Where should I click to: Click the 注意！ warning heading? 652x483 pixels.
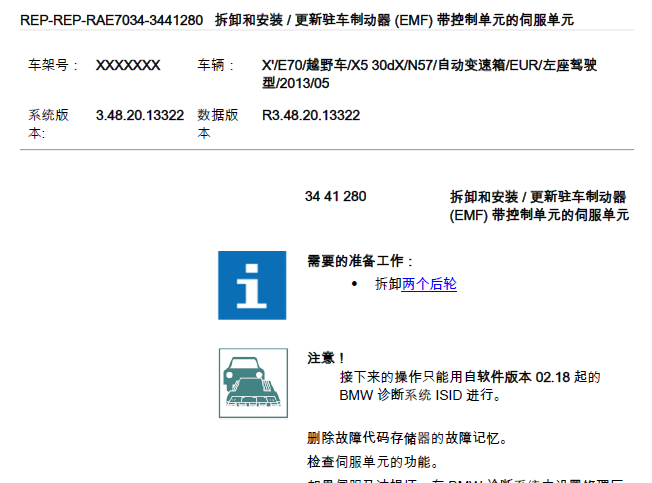(x=326, y=357)
